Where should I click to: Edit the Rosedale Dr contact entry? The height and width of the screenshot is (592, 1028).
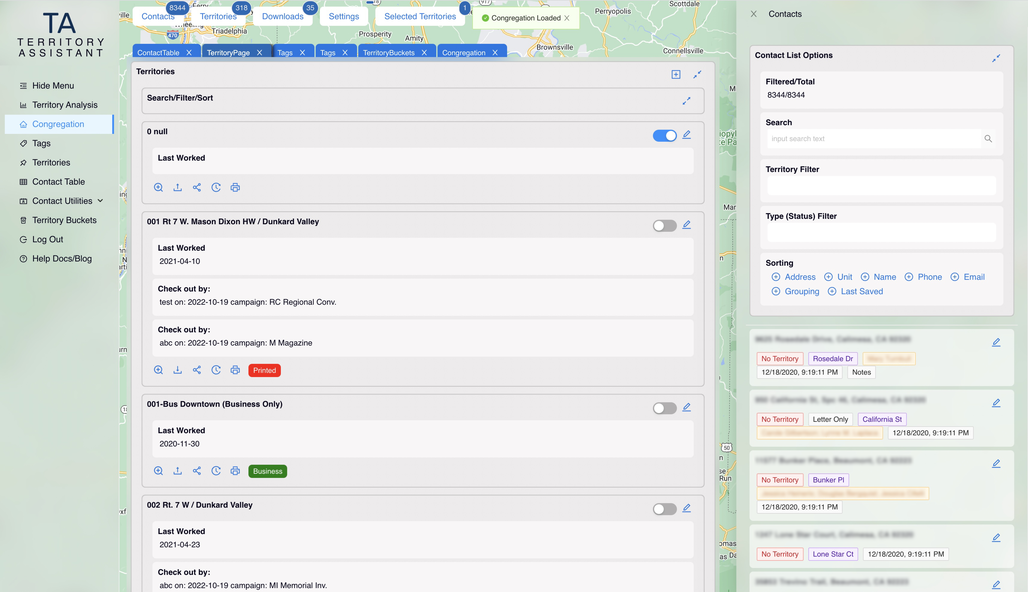coord(996,343)
